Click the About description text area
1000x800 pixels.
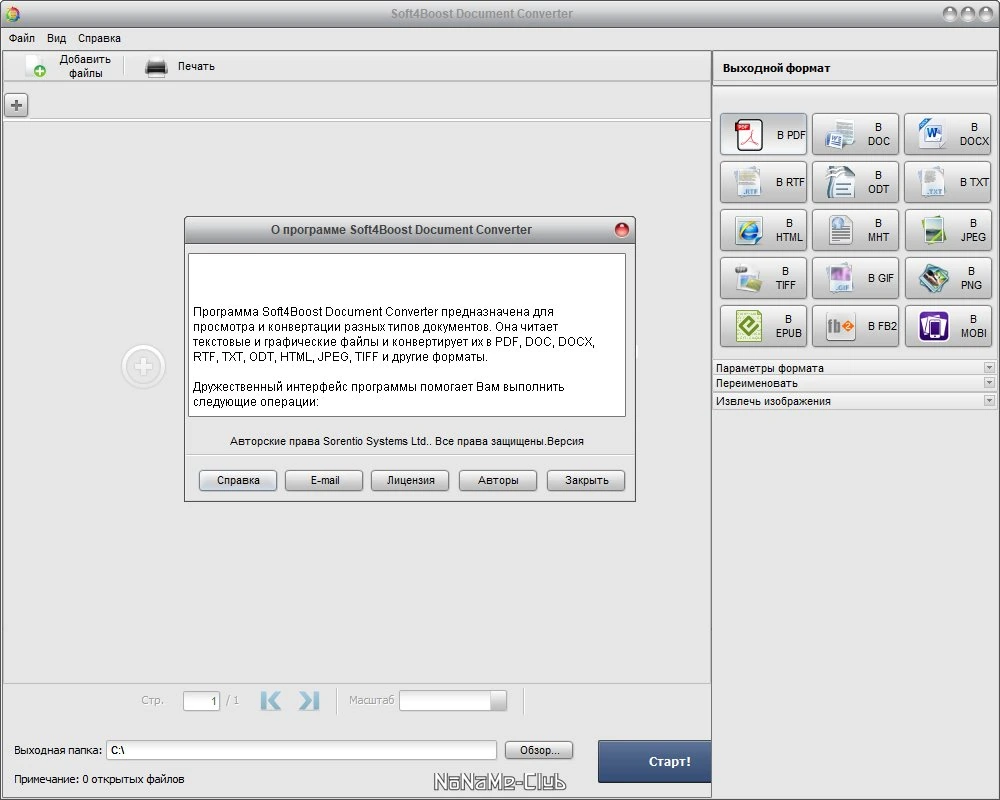[x=407, y=335]
